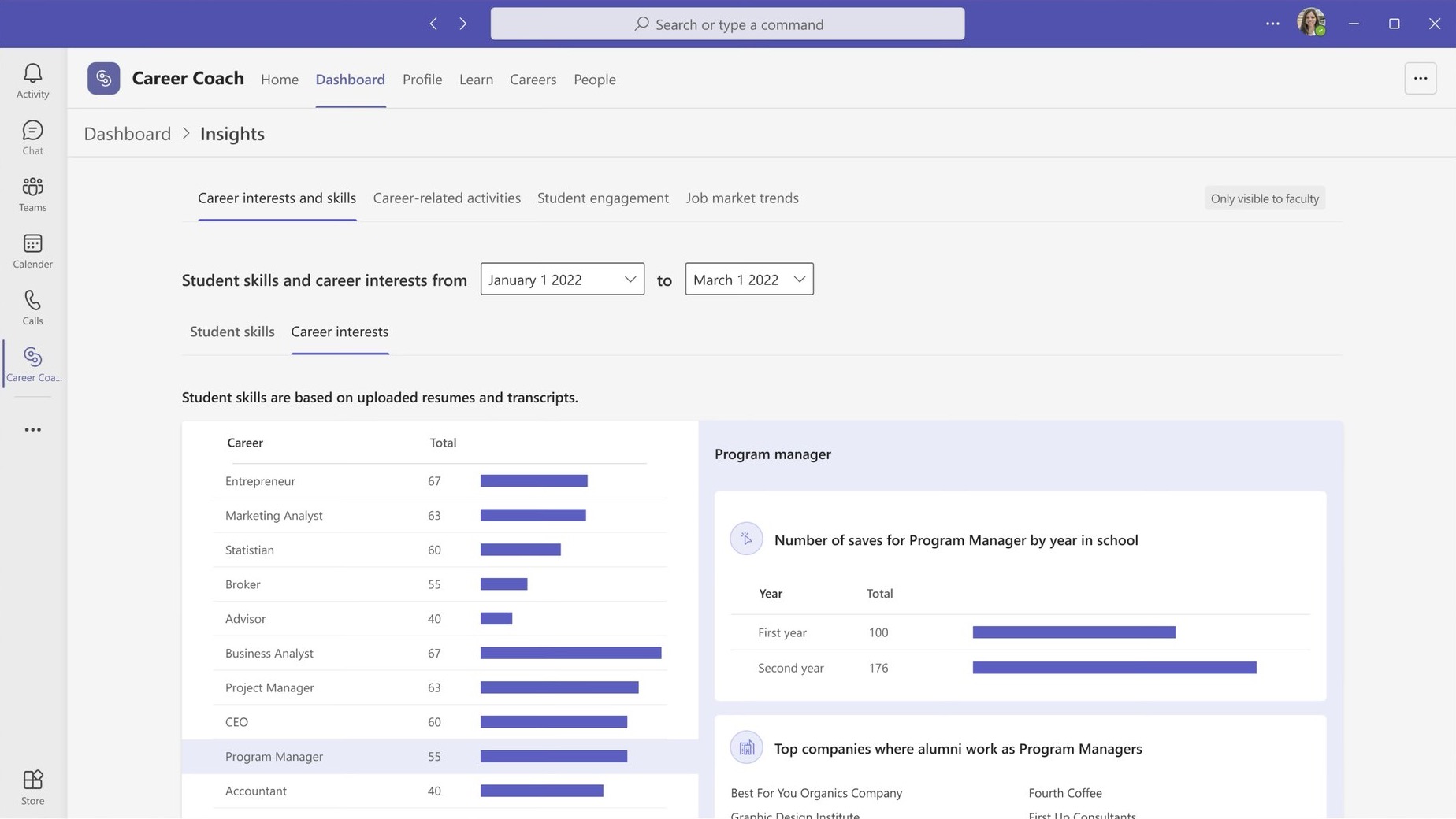Open the start date dropdown January 1 2022
Viewport: 1456px width, 819px height.
pos(562,279)
